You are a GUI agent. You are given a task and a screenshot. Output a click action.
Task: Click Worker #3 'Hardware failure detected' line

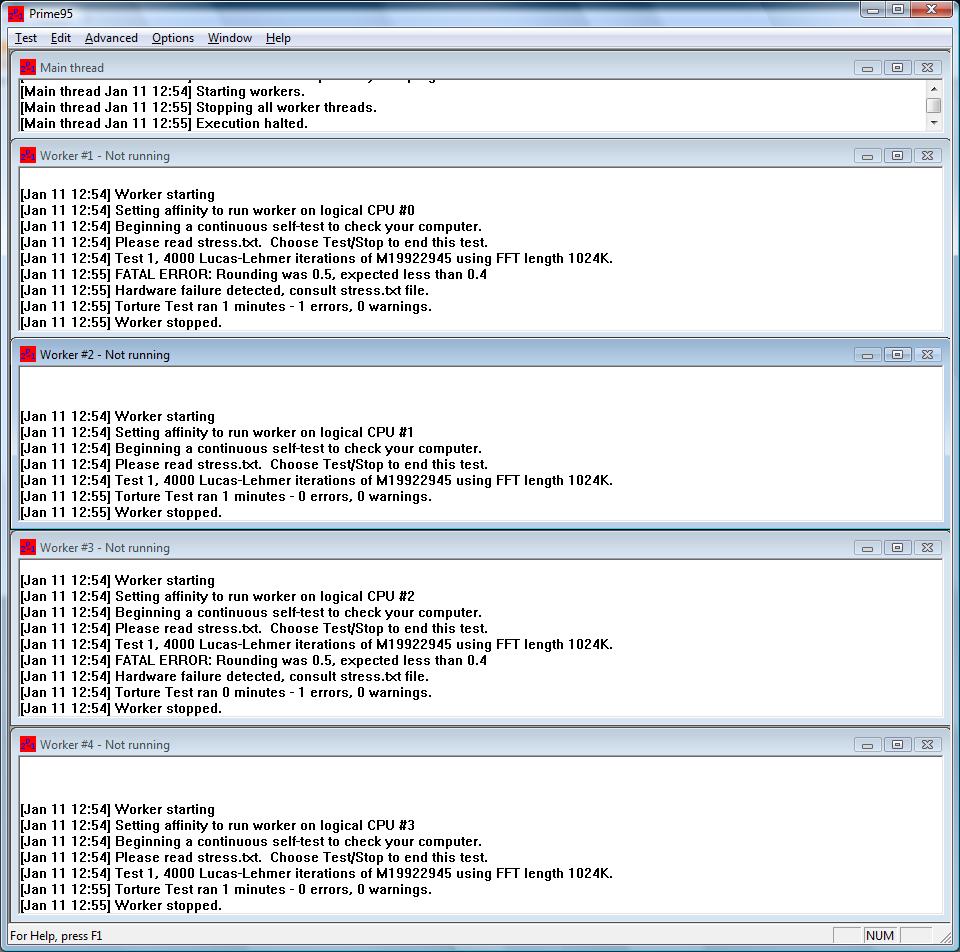point(224,677)
